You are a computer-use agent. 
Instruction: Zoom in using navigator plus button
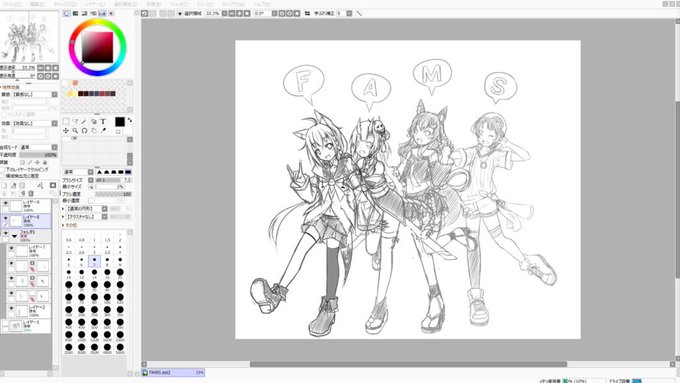(48, 68)
